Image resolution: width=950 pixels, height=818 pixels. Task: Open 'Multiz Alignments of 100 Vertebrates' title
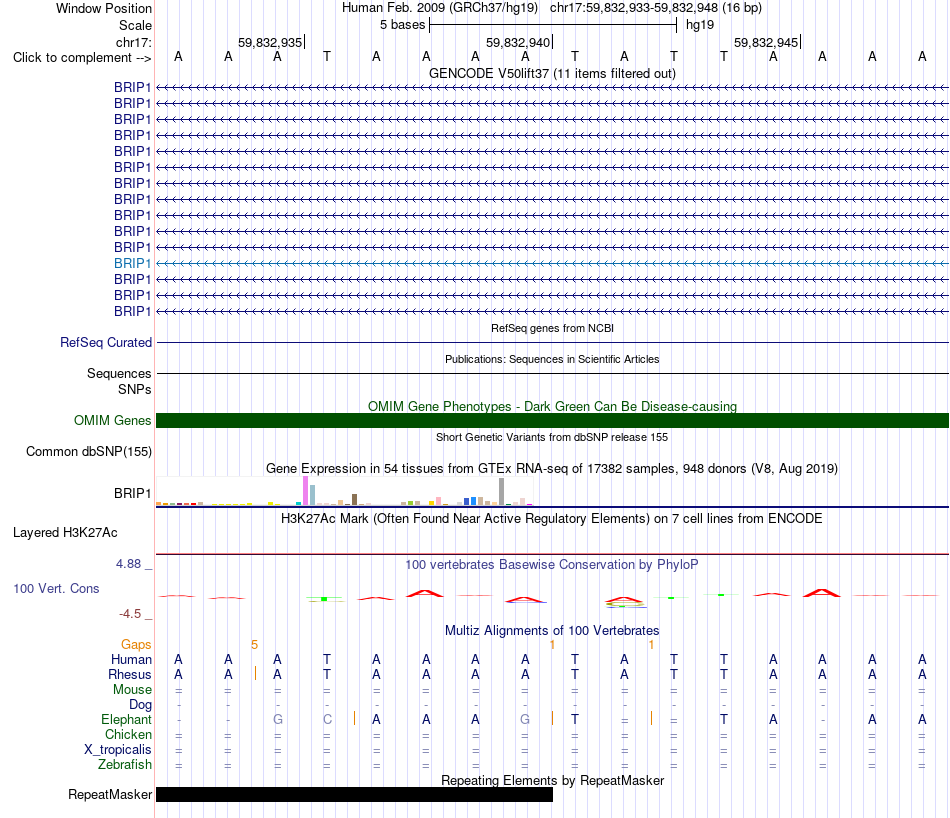552,631
